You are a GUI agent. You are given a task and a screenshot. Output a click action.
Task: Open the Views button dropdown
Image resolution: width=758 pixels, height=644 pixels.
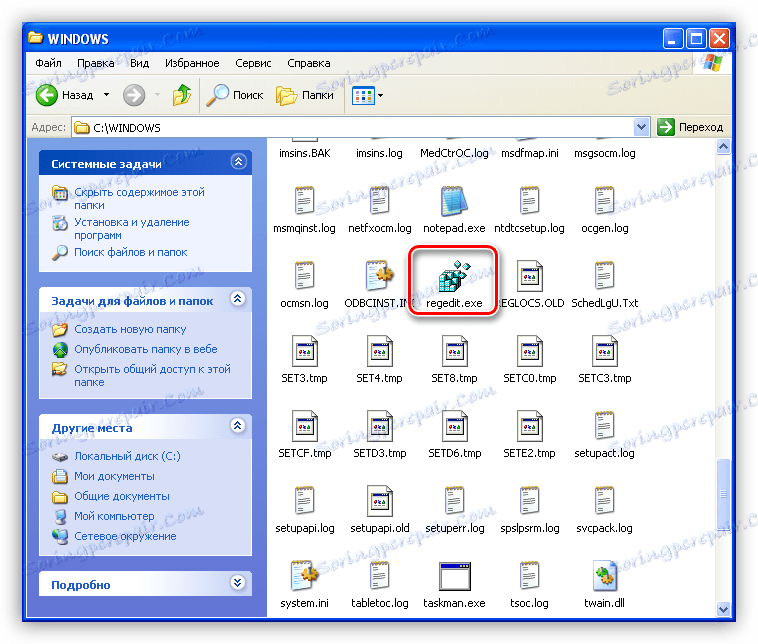pos(380,95)
